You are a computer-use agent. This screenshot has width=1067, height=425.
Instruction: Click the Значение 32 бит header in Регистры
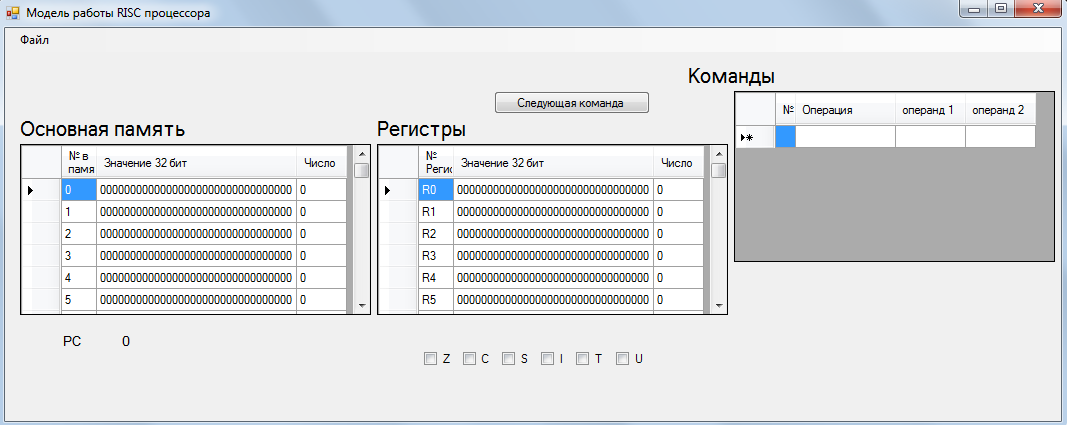(x=554, y=162)
